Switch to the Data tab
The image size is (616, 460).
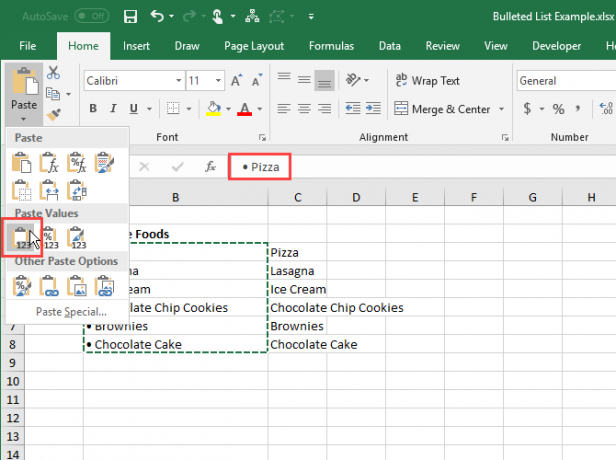[x=390, y=46]
